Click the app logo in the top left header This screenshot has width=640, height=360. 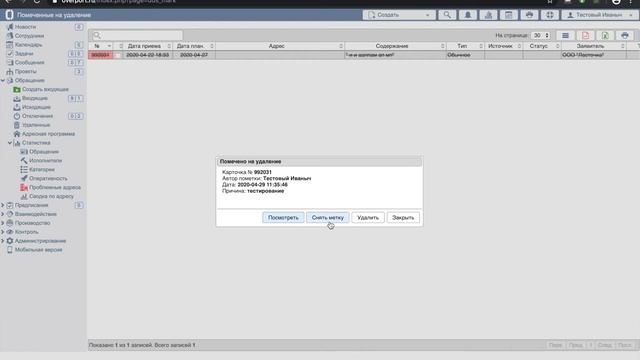[x=9, y=15]
